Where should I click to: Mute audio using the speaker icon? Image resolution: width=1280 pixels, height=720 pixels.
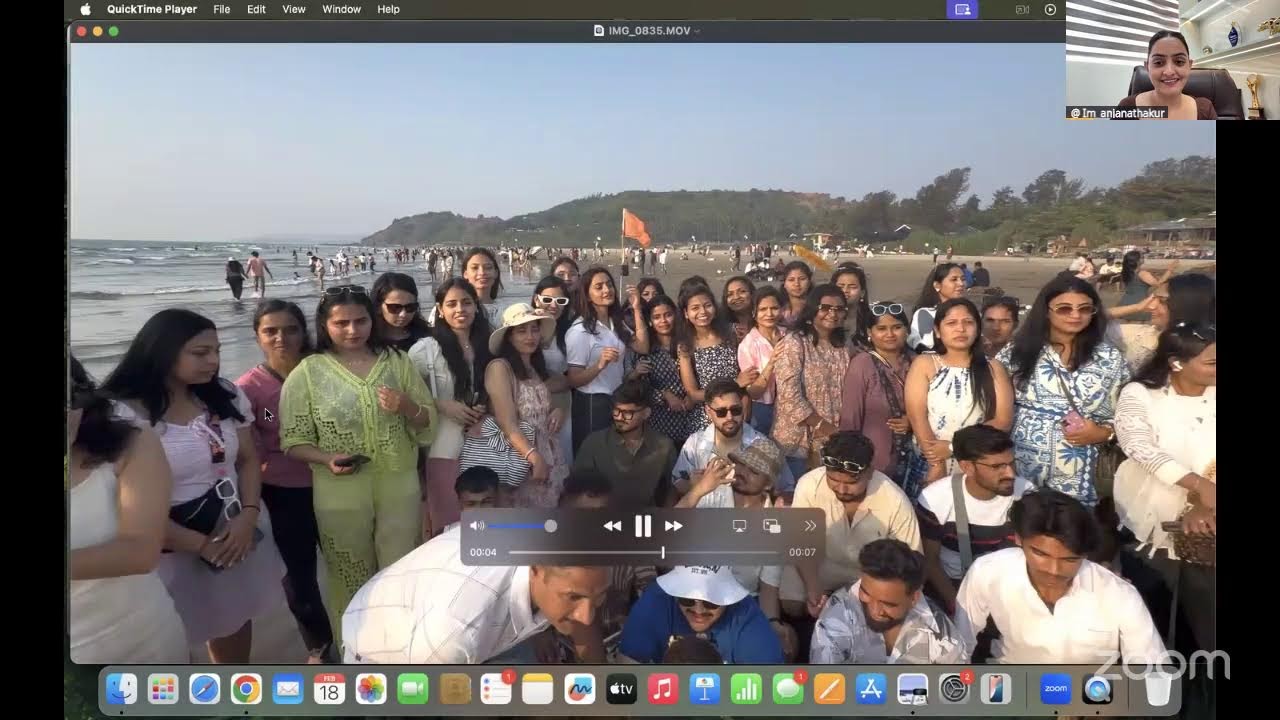coord(477,526)
